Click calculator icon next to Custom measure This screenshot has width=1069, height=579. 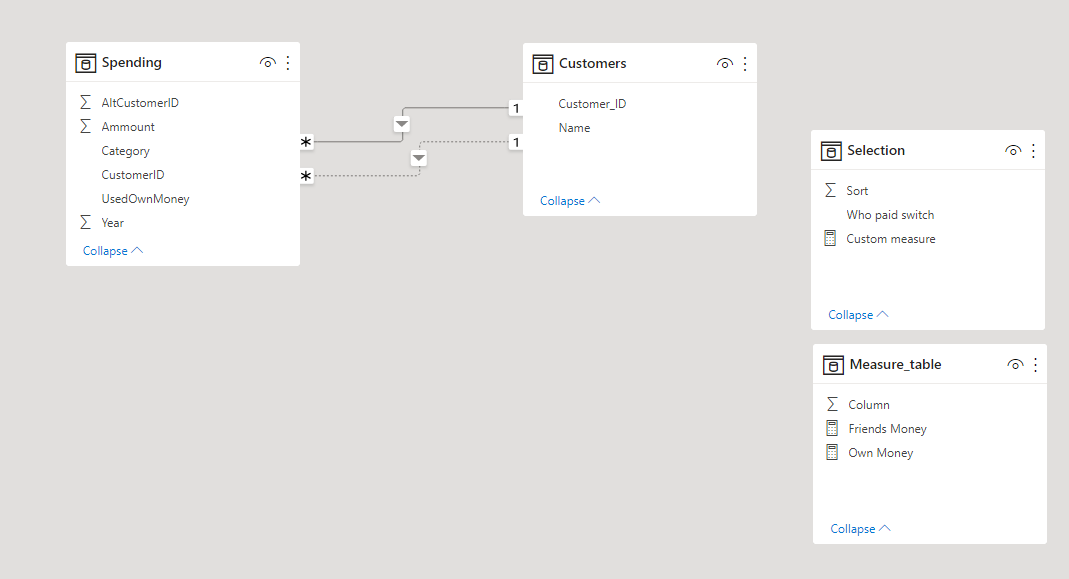point(830,239)
